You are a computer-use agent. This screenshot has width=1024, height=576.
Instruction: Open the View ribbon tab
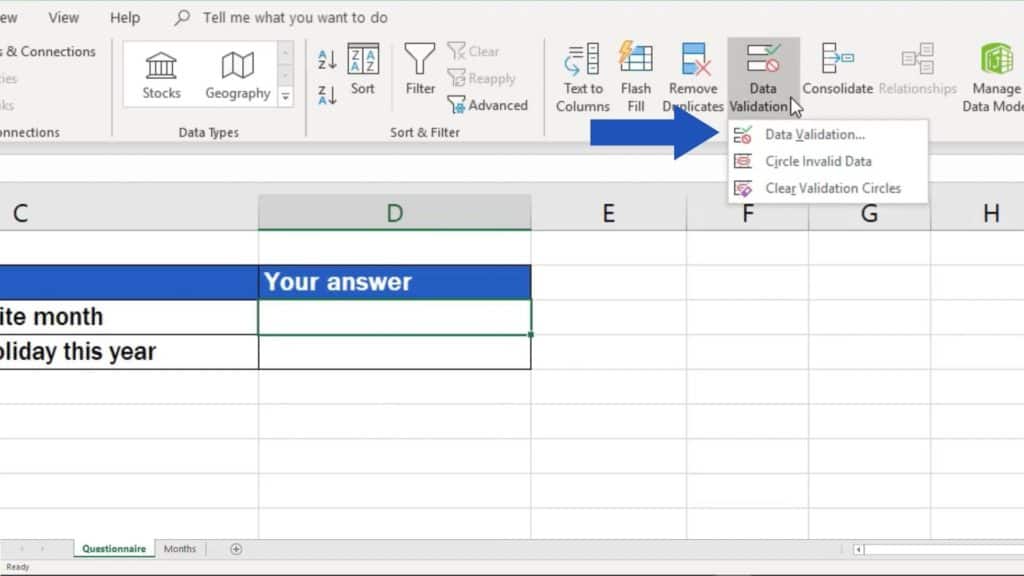point(63,17)
